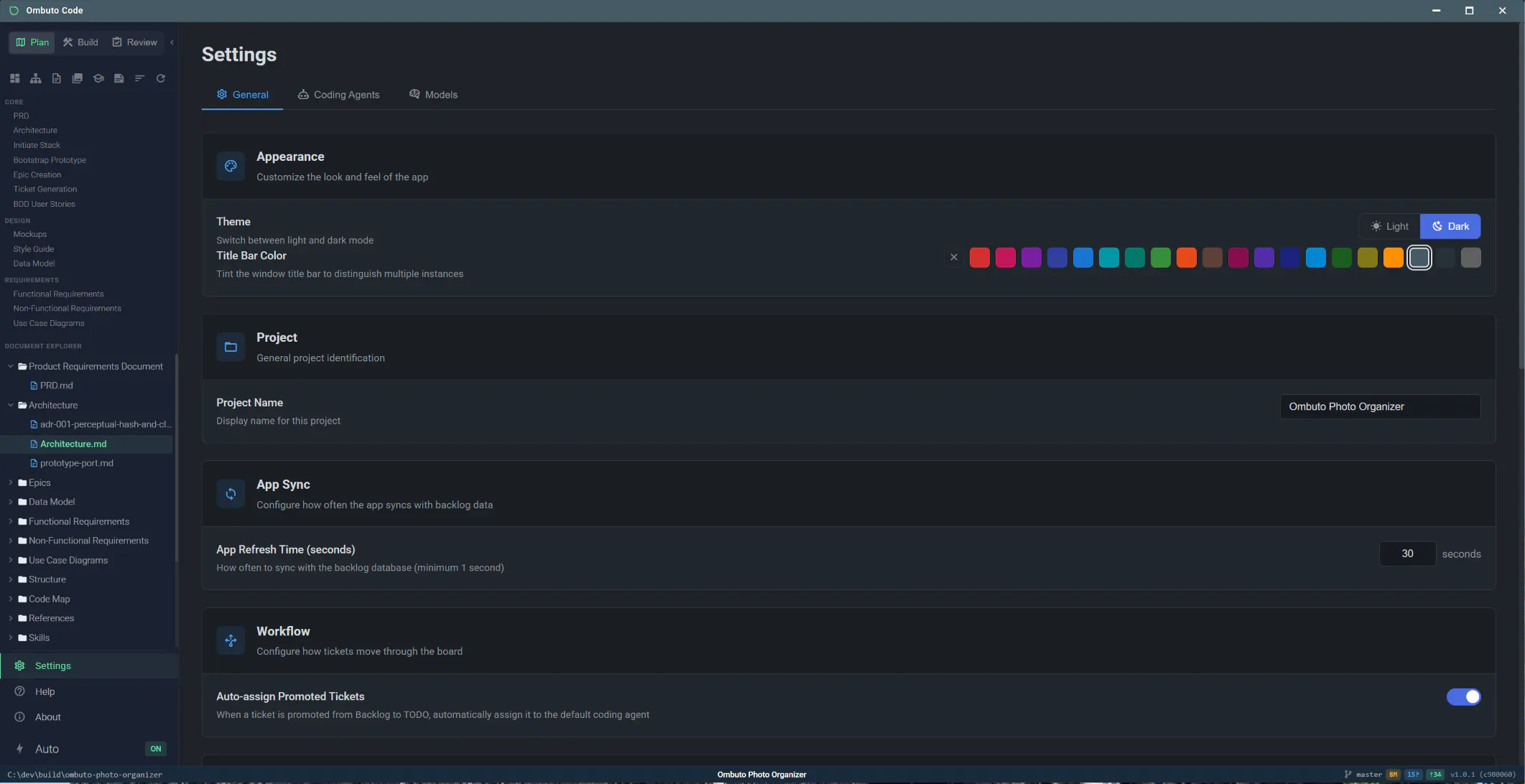Pick the orange-yellow title bar color swatch

pyautogui.click(x=1394, y=257)
